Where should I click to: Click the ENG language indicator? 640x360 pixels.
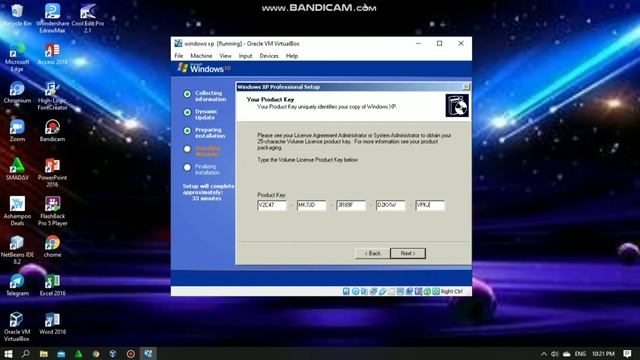pyautogui.click(x=580, y=354)
